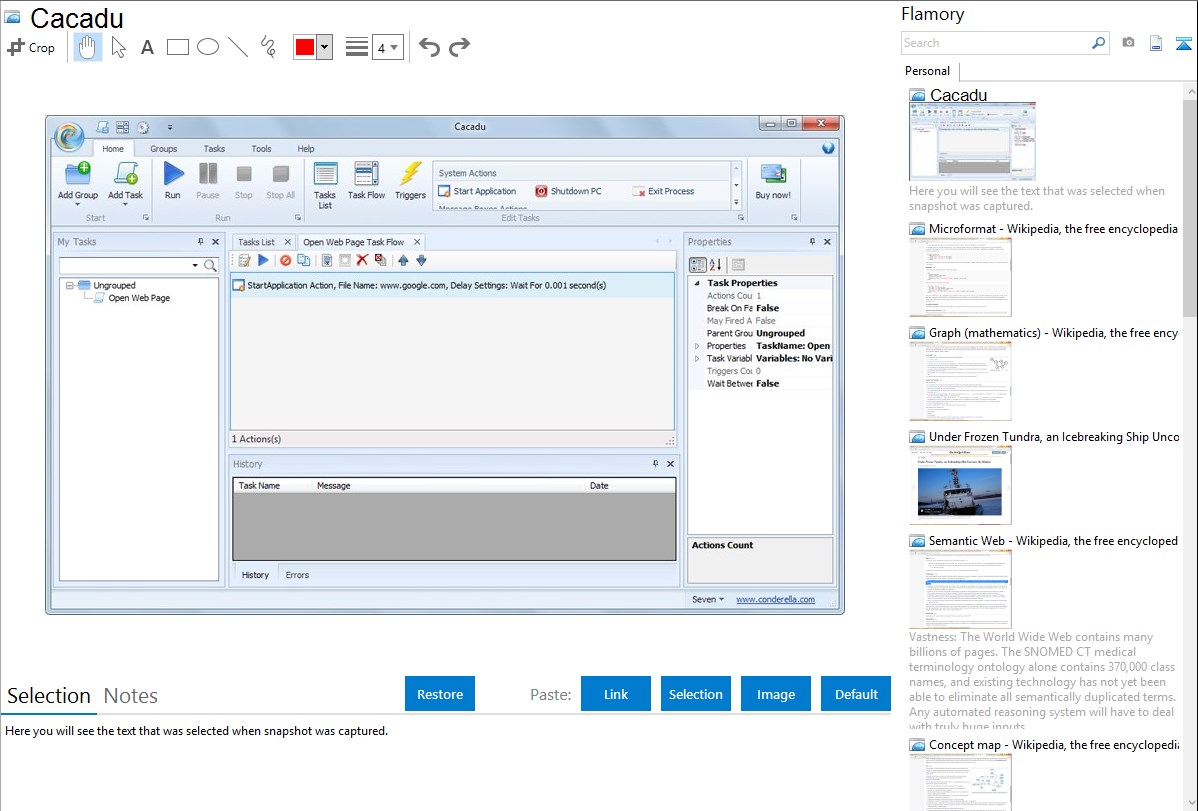Redo the last annotation
Screen dimensions: 1198x811
coord(459,47)
